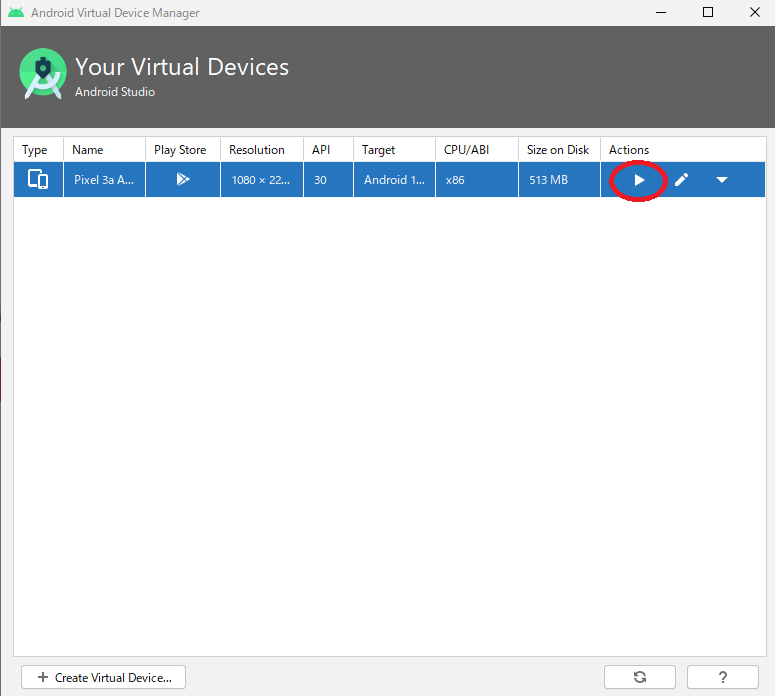The image size is (775, 696).
Task: Select the 'Android 1...' target cell
Action: click(x=394, y=179)
